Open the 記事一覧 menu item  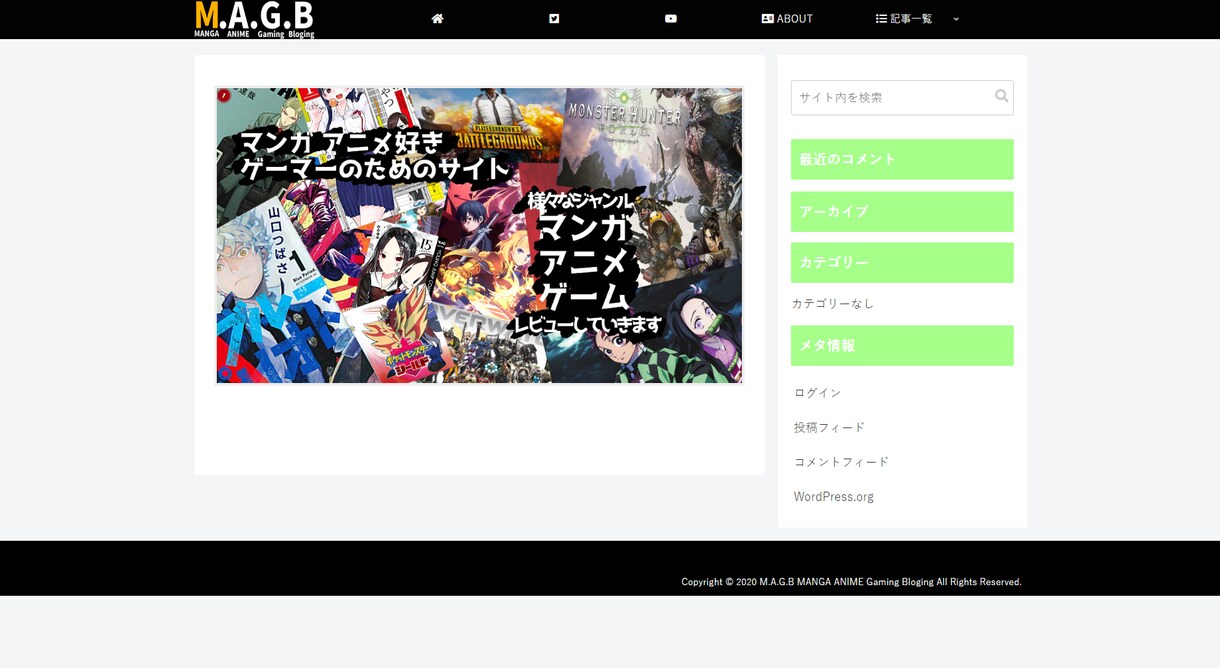point(904,19)
